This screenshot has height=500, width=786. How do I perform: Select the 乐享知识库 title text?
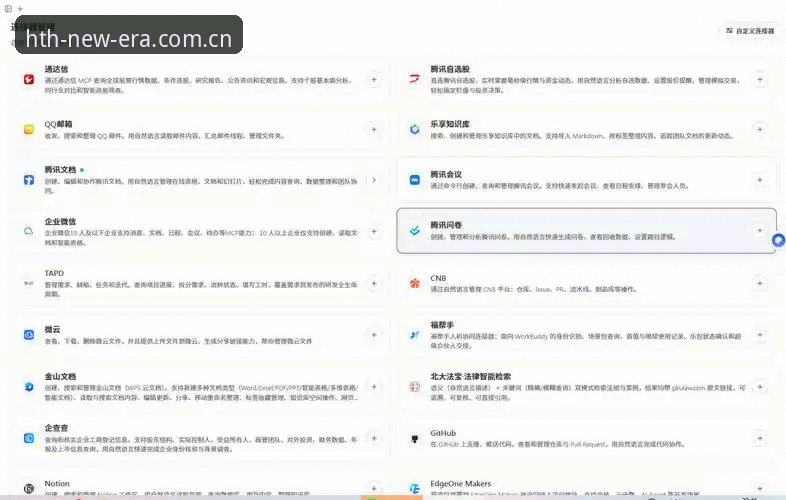pyautogui.click(x=450, y=124)
